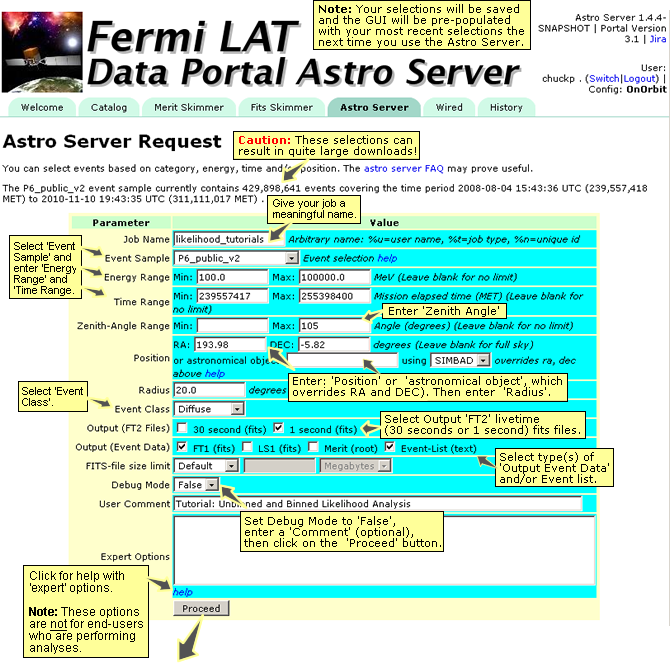Switch to the Catalog tab
The height and width of the screenshot is (663, 670).
(x=109, y=107)
